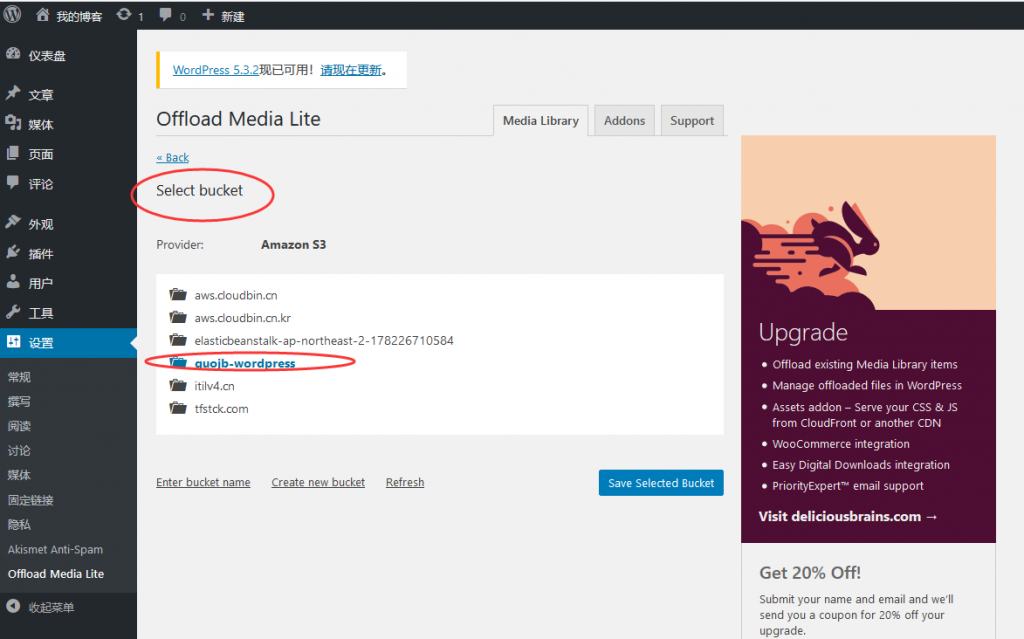Screen dimensions: 1024x639
Task: Open 隐私 privacy submenu
Action: pyautogui.click(x=20, y=525)
